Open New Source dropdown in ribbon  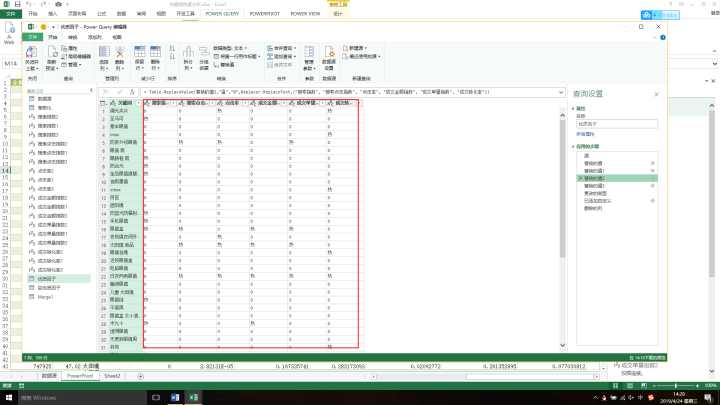[354, 48]
